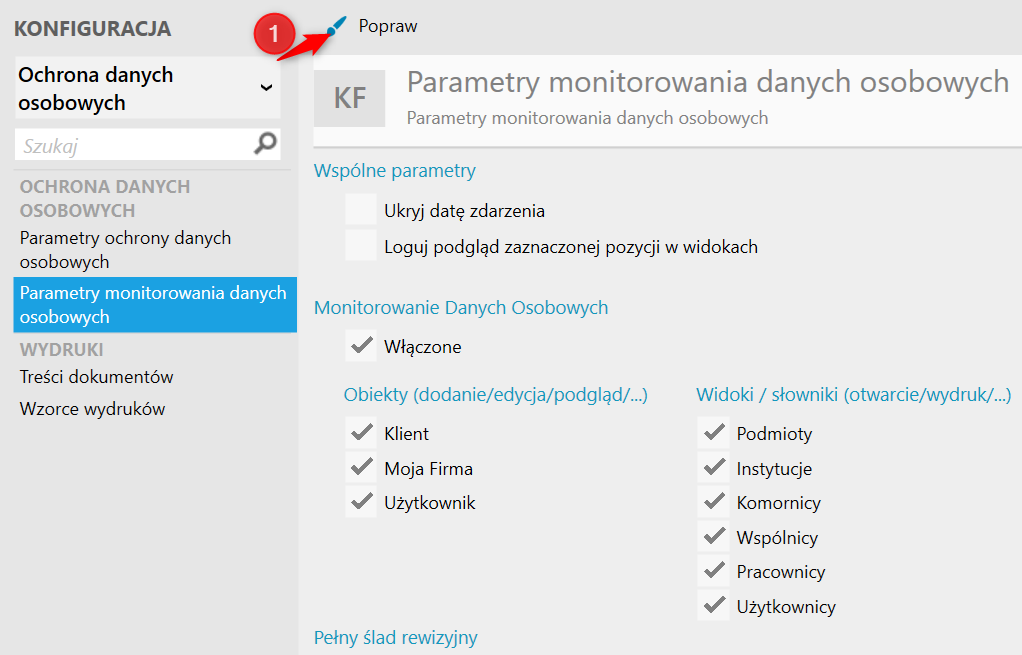The height and width of the screenshot is (655, 1022).
Task: Toggle the Włączone monitoring checkbox
Action: (360, 347)
